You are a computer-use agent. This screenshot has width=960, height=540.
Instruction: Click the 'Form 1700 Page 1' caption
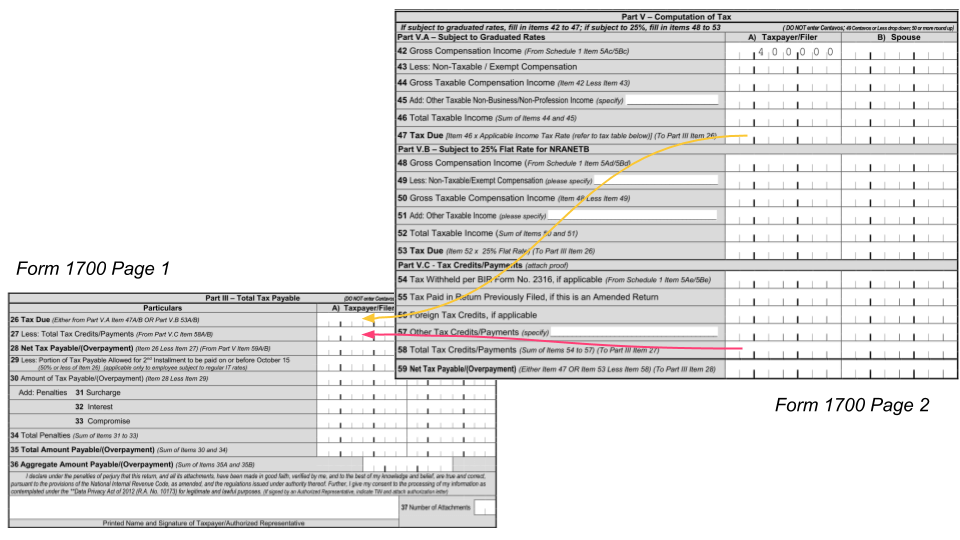(93, 268)
